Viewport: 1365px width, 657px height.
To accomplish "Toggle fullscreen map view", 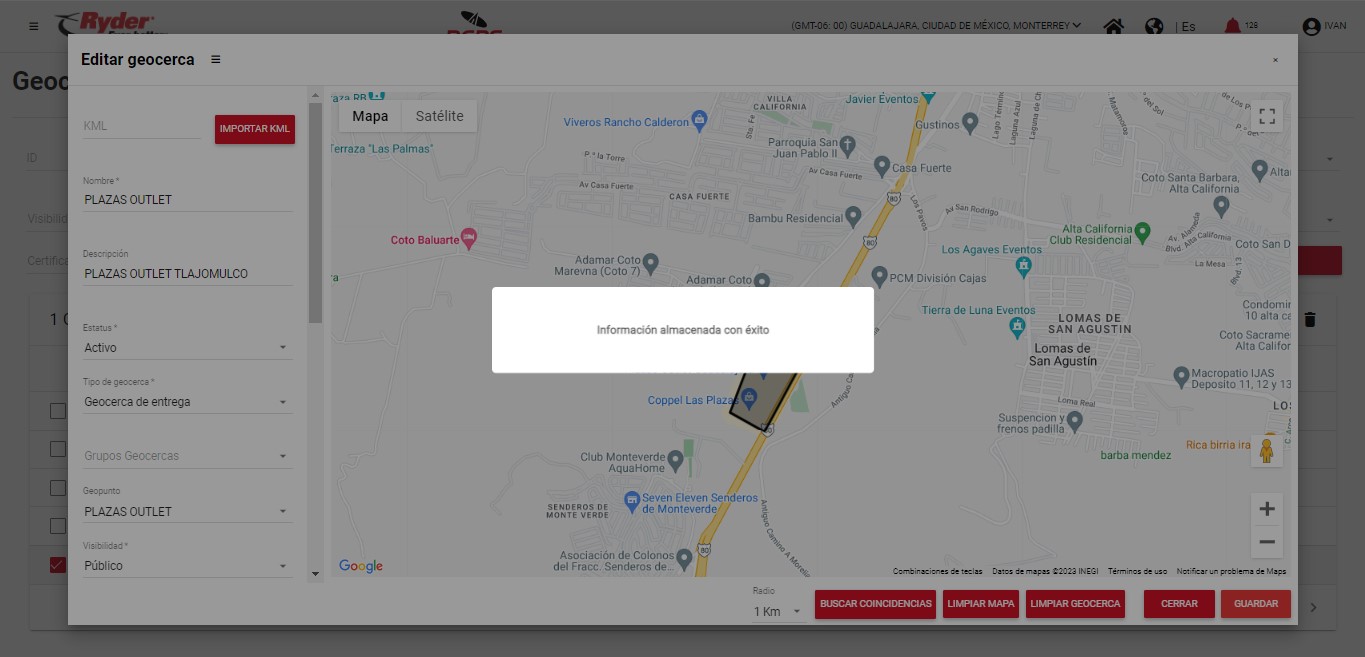I will [x=1267, y=116].
